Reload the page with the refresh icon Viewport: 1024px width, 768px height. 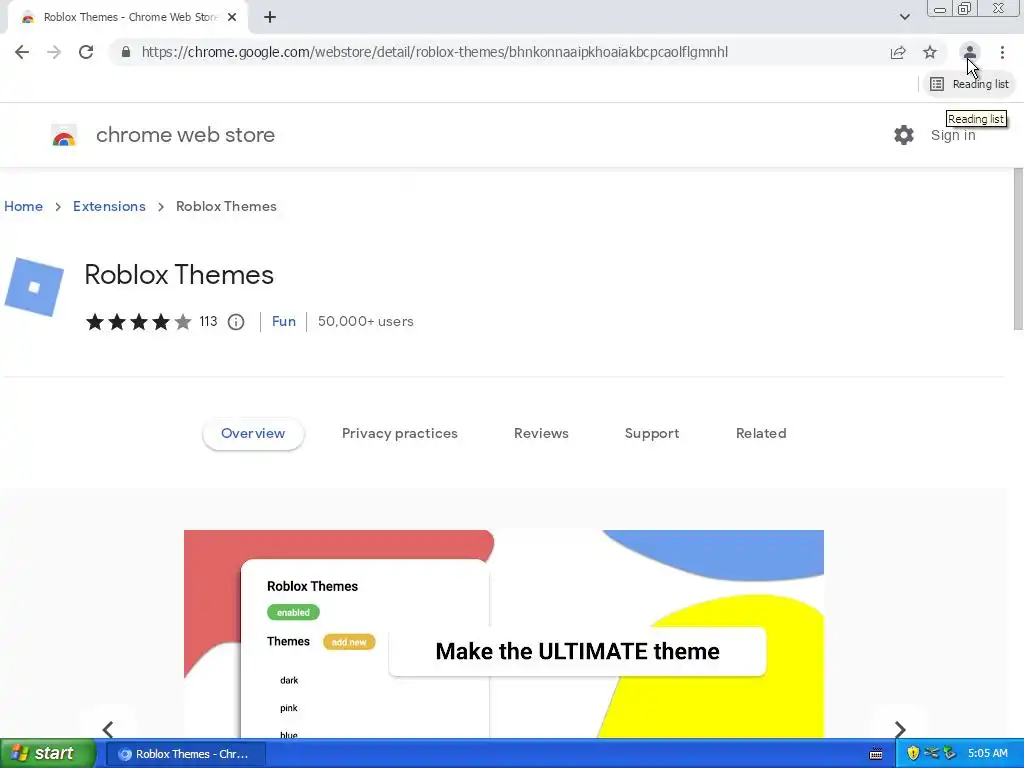(x=86, y=52)
